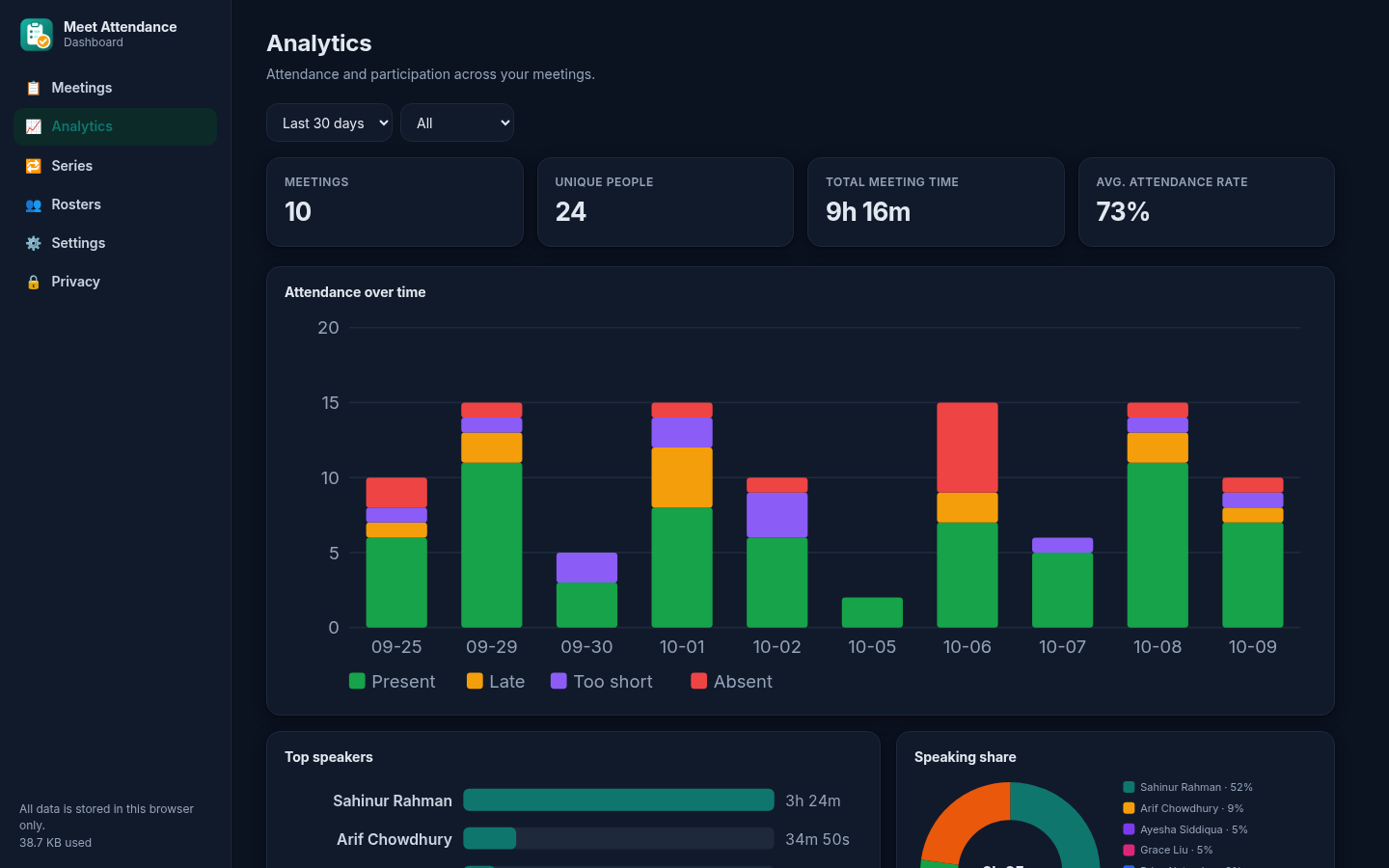
Task: Click the Meetings clipboard icon
Action: (x=33, y=88)
